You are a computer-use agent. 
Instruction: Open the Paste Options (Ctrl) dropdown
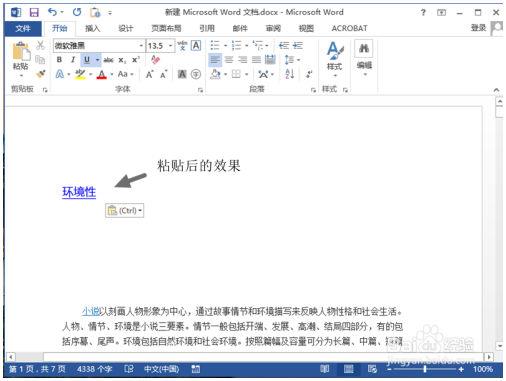click(x=125, y=211)
